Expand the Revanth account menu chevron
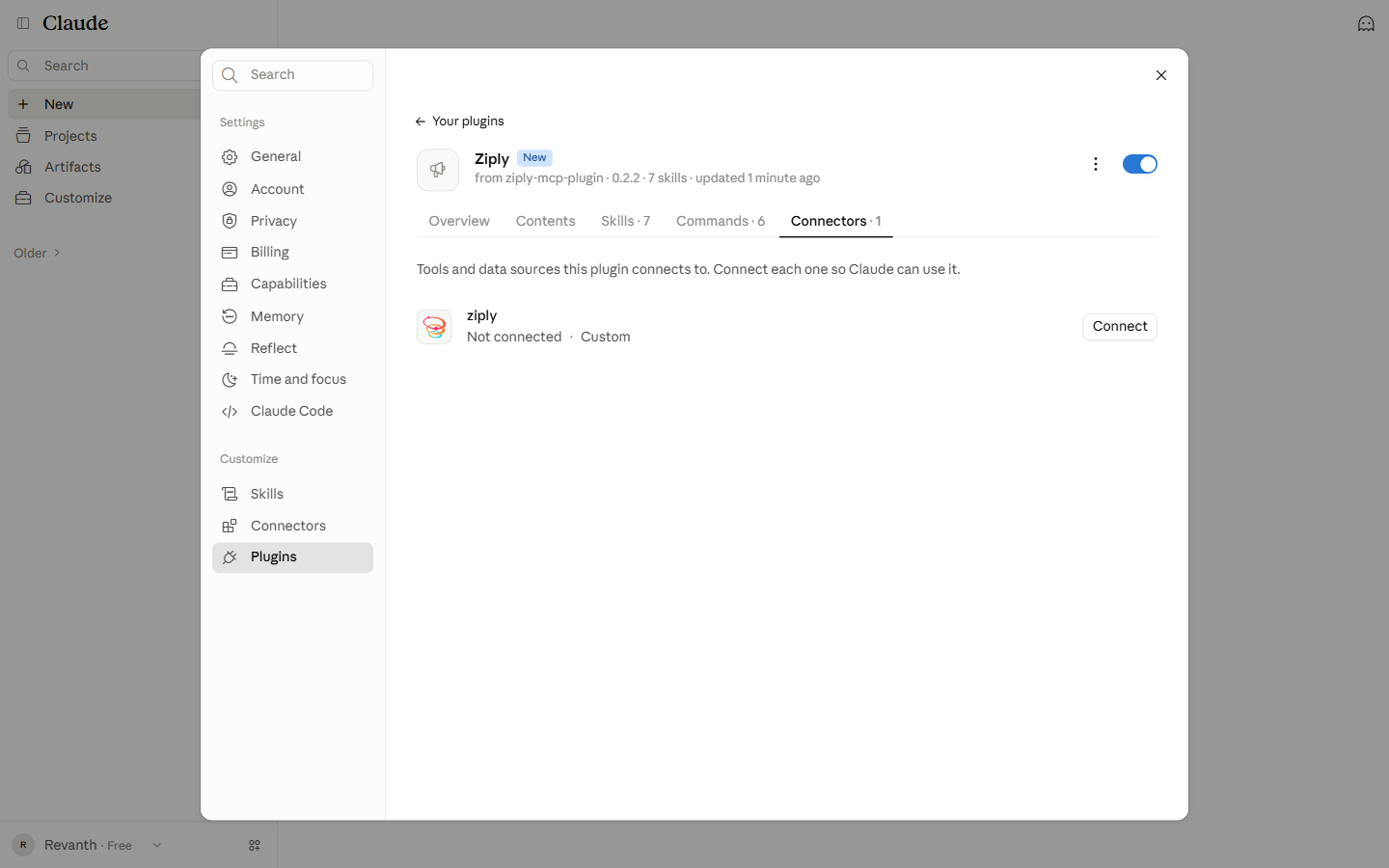 [x=157, y=845]
